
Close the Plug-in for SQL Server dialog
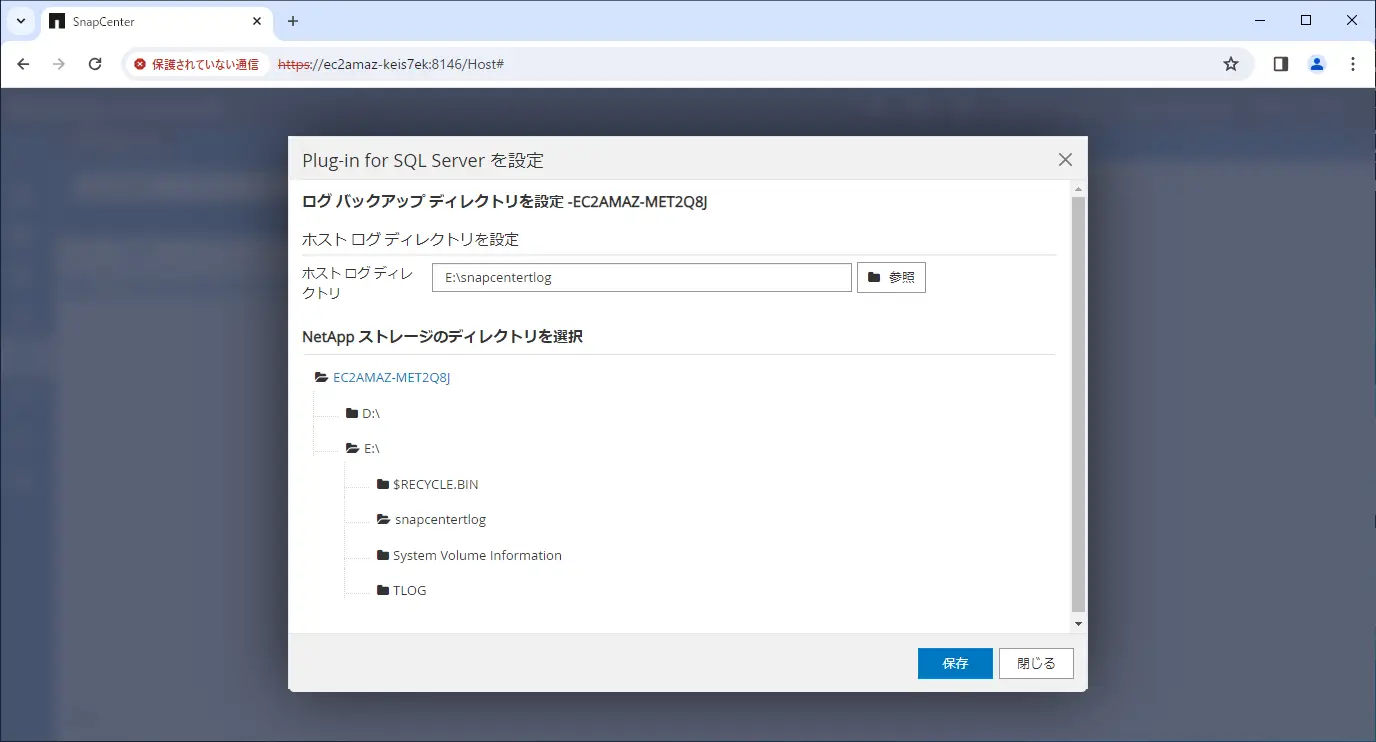(x=1065, y=160)
